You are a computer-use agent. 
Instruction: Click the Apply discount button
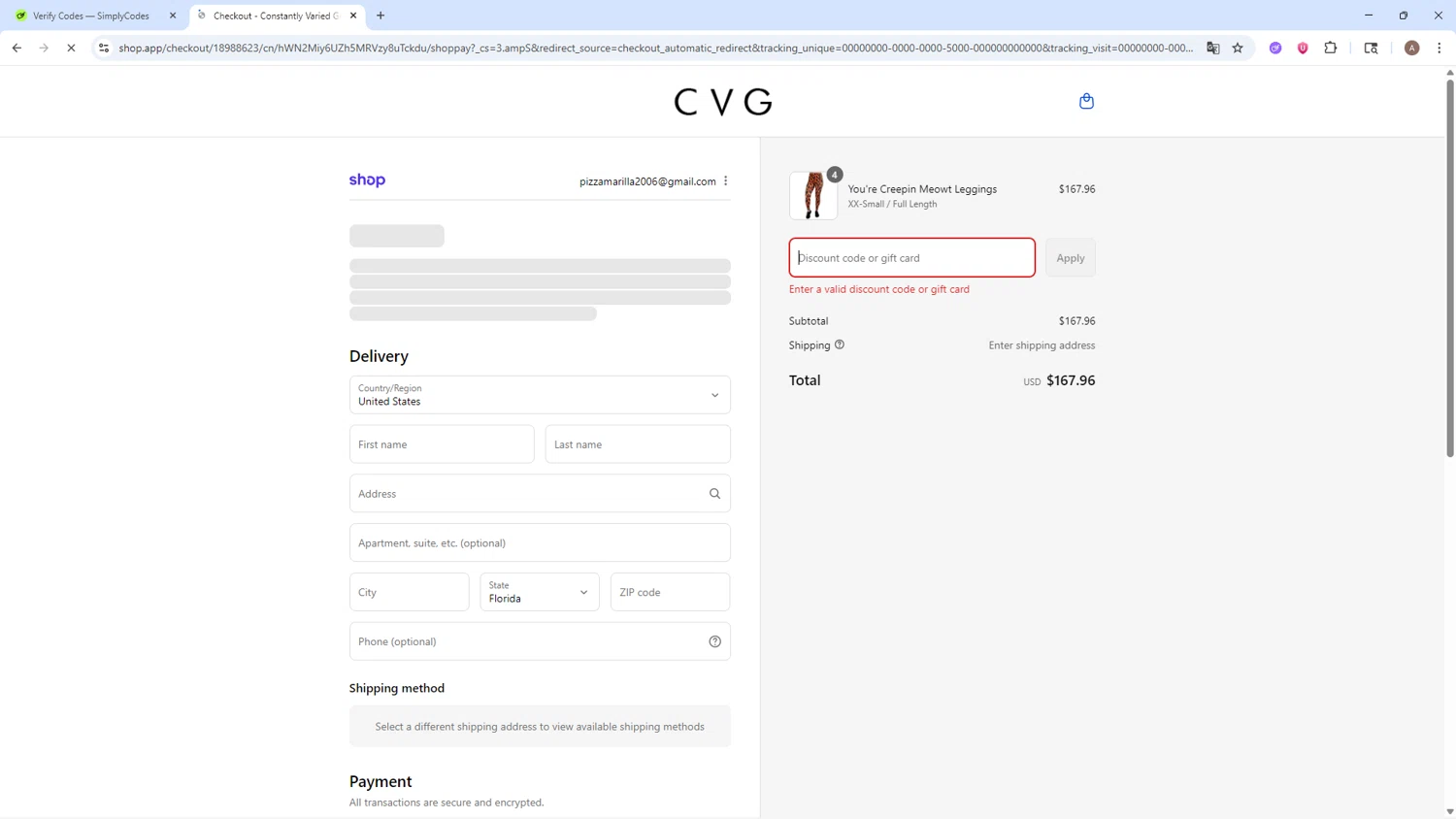coord(1071,258)
